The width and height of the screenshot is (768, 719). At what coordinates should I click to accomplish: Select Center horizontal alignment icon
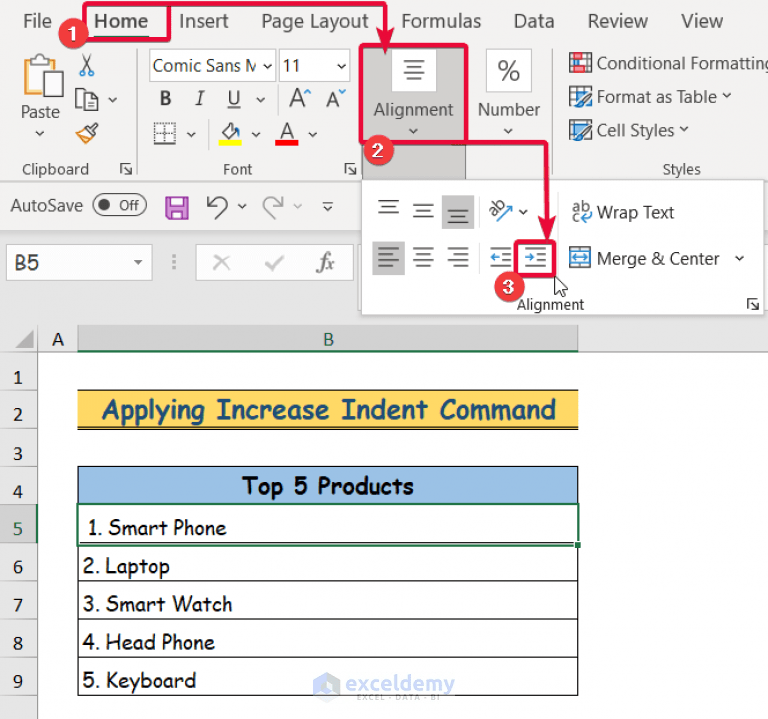tap(423, 258)
